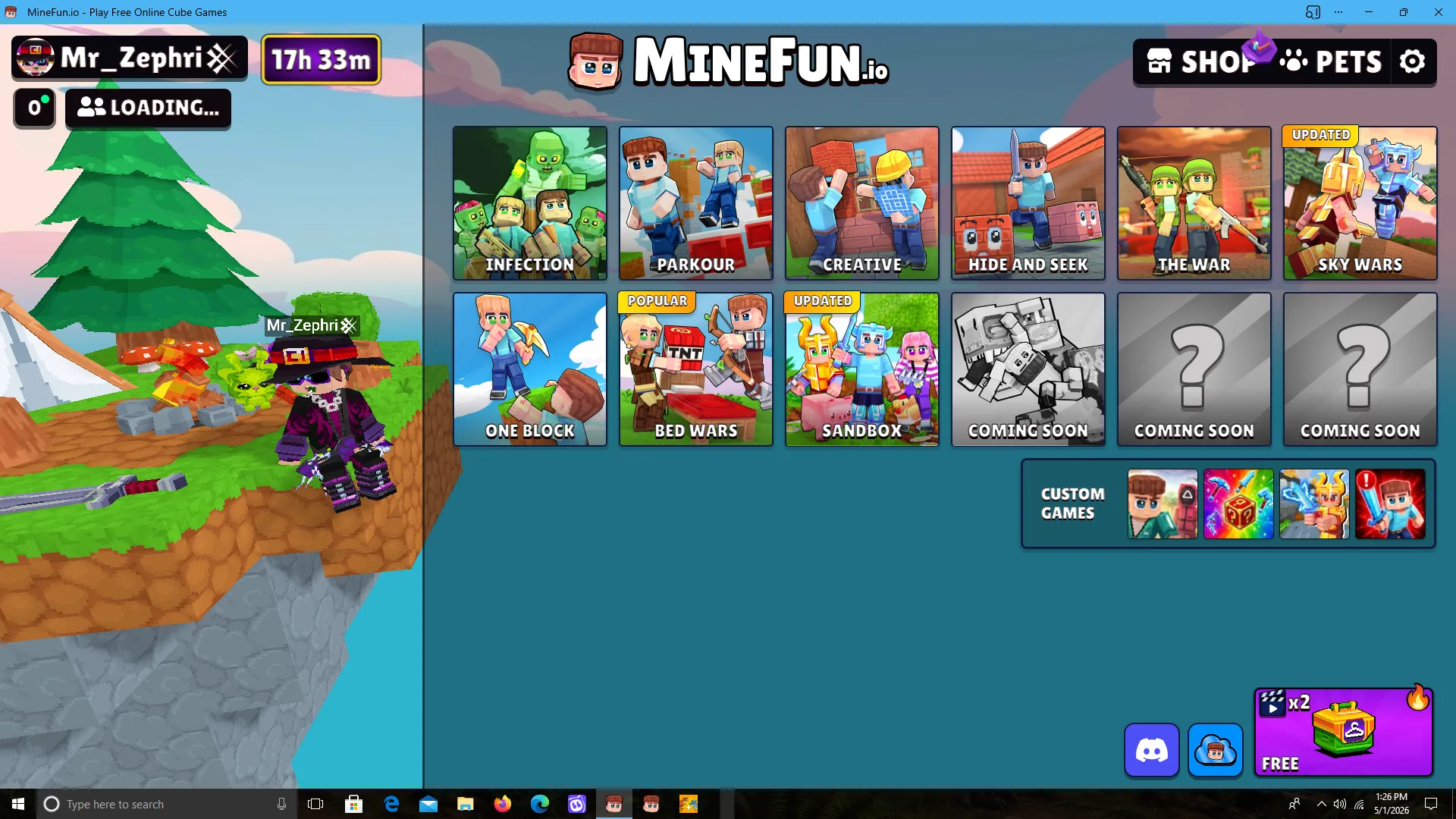Viewport: 1456px width, 819px height.
Task: Open the Discord link button
Action: point(1151,751)
